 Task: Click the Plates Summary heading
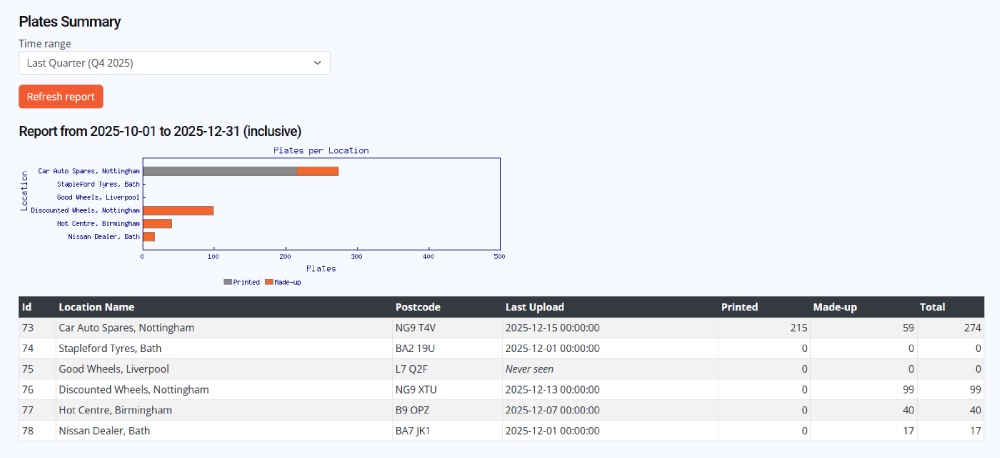point(70,22)
